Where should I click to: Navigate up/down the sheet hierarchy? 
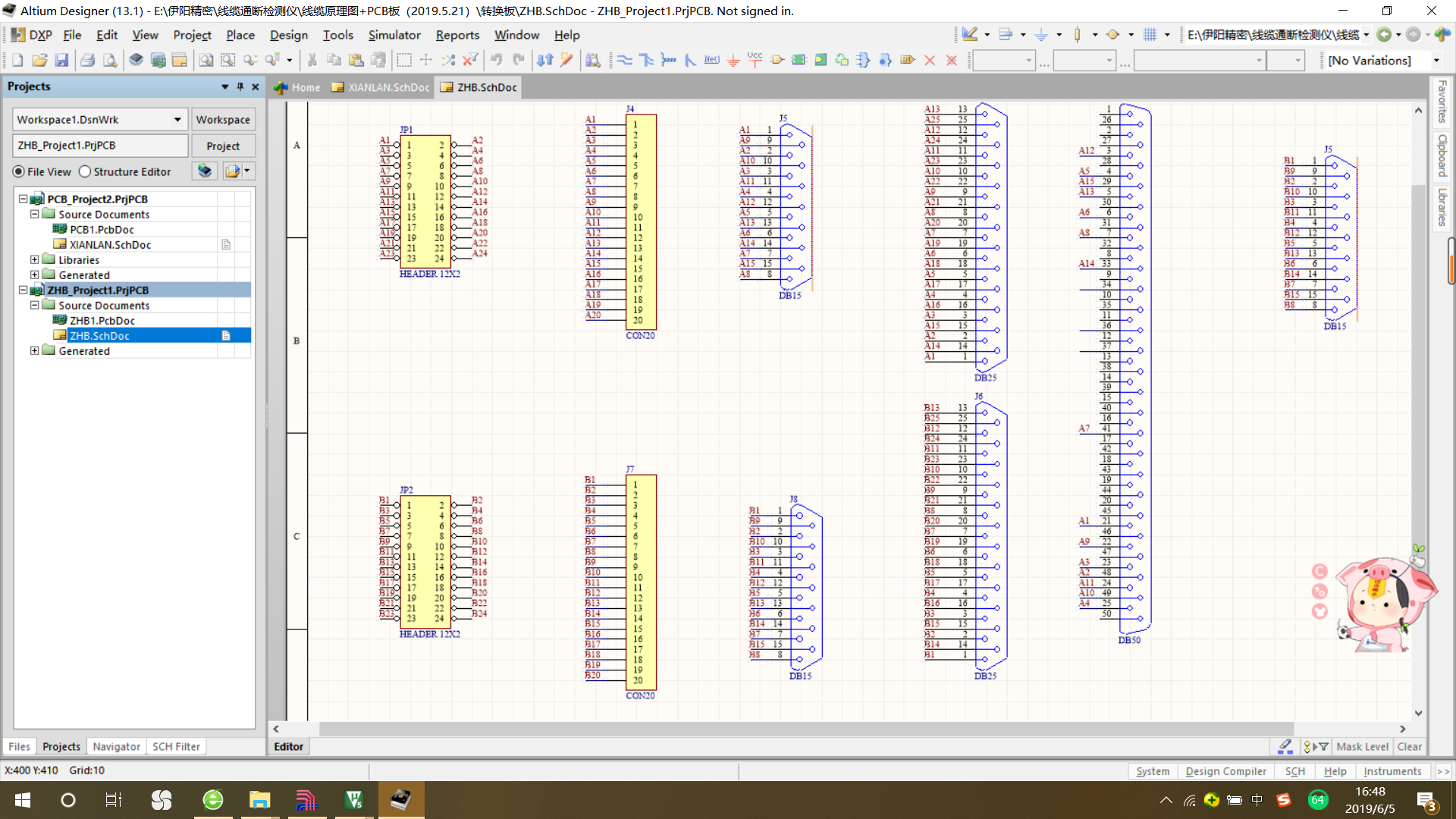545,60
